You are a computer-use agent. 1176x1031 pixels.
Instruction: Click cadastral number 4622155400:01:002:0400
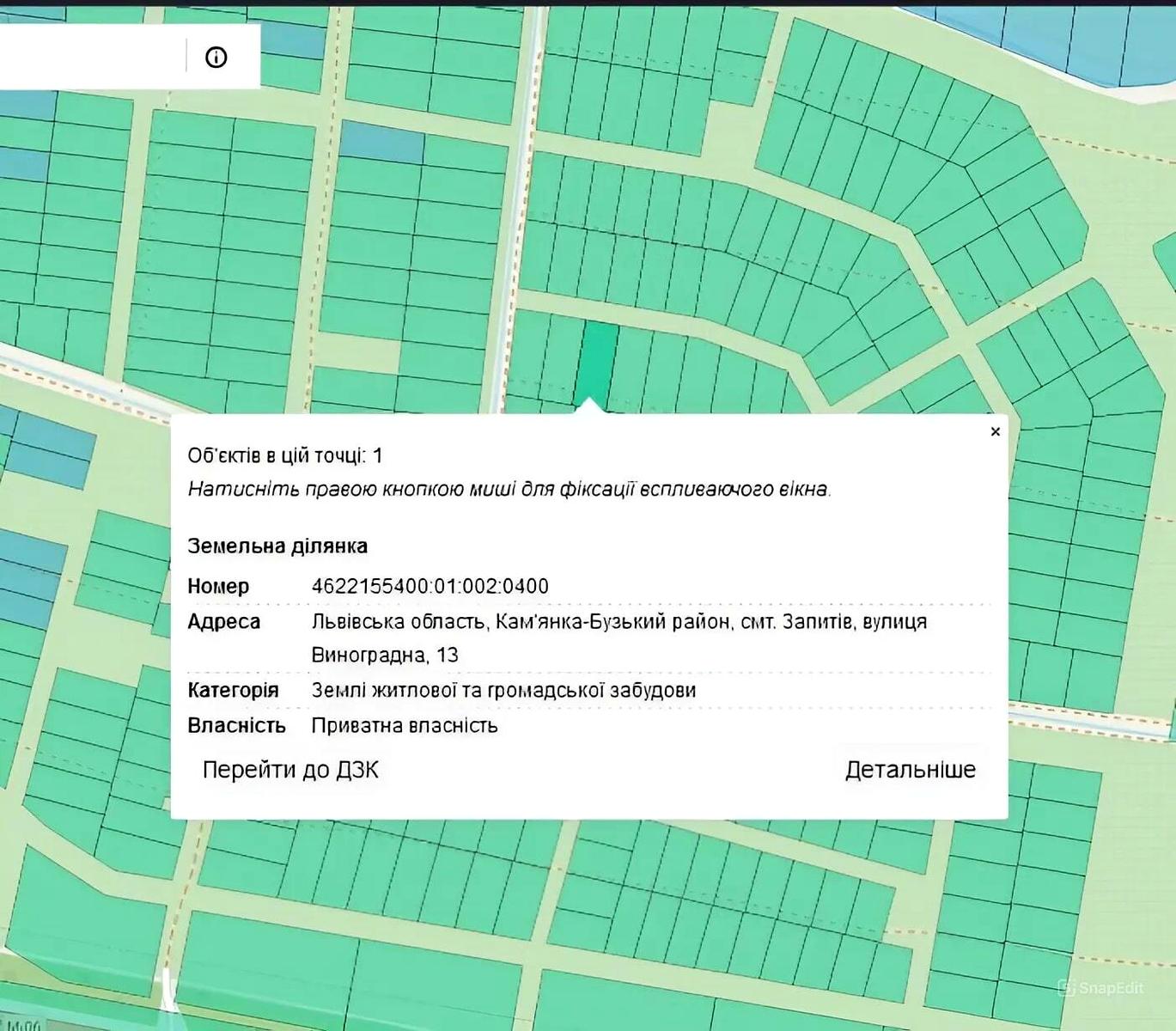(x=430, y=586)
